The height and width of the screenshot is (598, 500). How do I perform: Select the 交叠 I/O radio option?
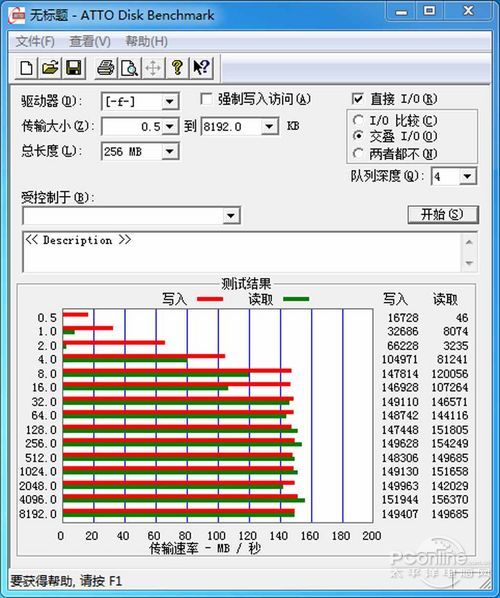(358, 135)
